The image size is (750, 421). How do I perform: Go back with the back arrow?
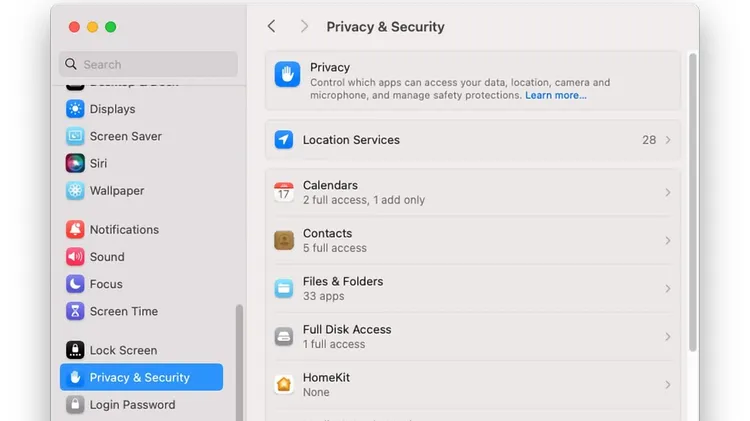click(x=272, y=26)
